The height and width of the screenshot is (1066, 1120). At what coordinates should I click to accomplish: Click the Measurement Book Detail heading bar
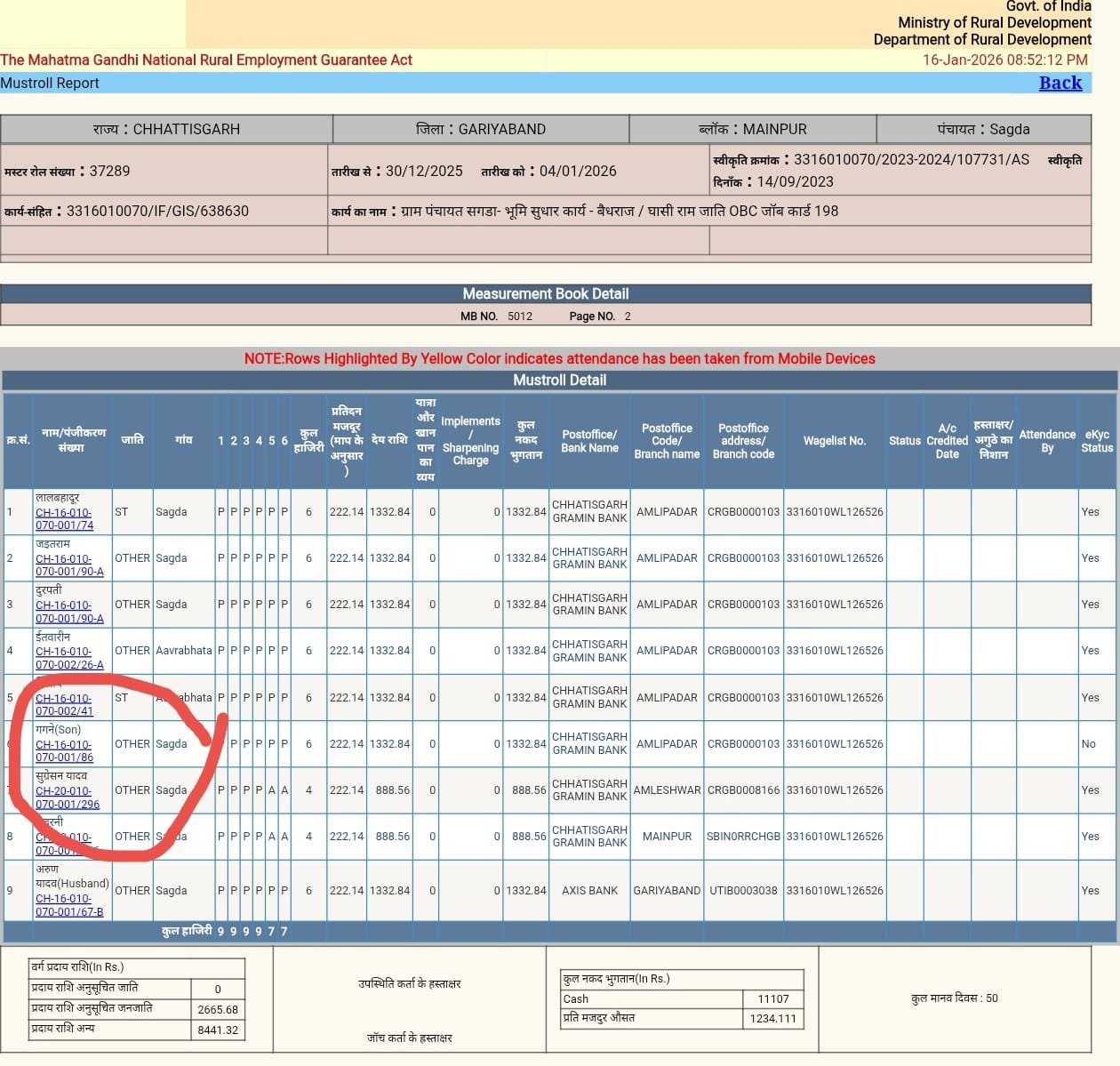545,293
